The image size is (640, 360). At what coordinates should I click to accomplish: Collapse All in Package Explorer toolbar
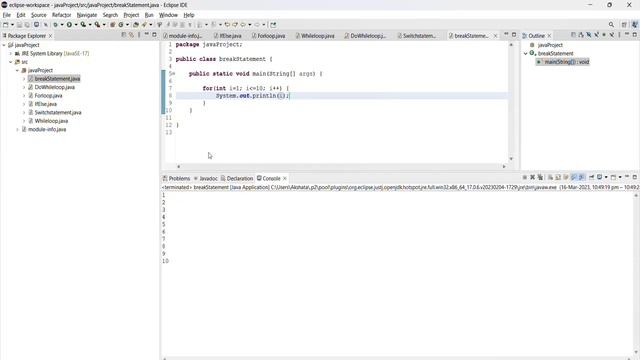(x=124, y=35)
